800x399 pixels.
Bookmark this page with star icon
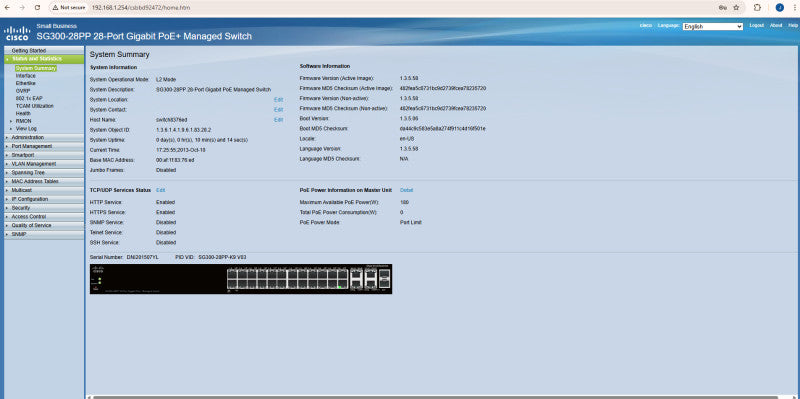(x=736, y=8)
